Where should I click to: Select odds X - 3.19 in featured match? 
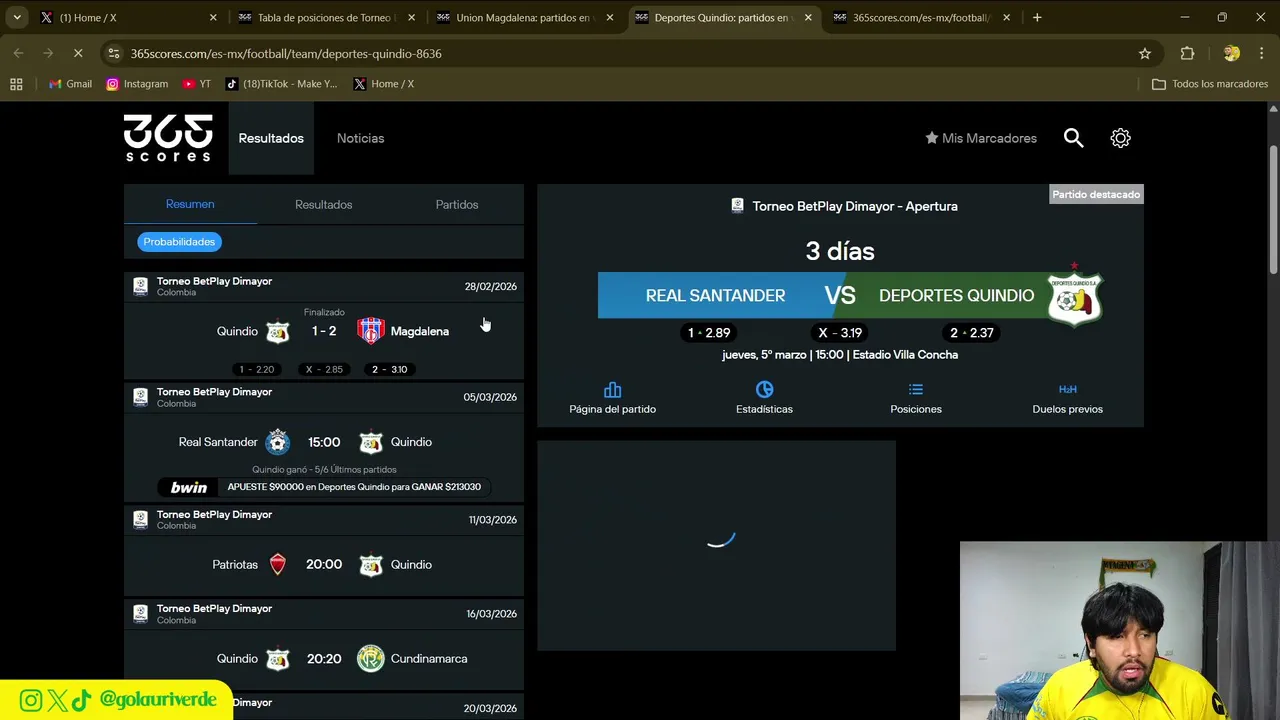tap(840, 333)
